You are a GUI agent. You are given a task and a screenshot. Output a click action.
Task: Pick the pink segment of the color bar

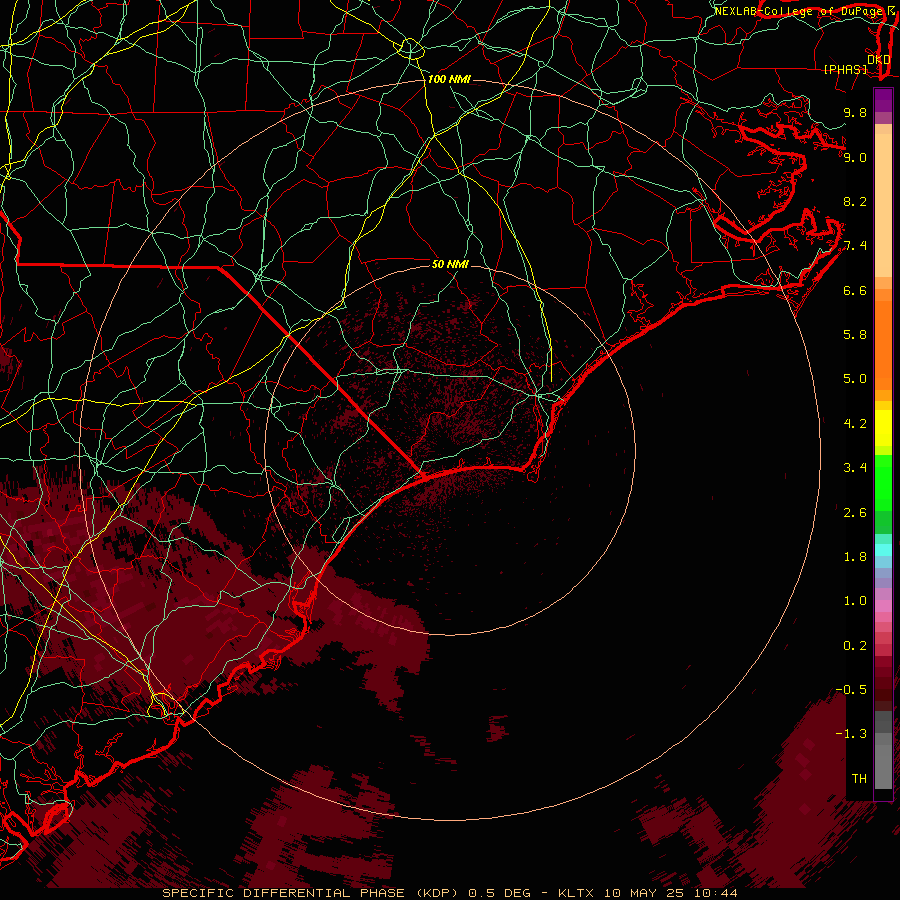pyautogui.click(x=883, y=606)
